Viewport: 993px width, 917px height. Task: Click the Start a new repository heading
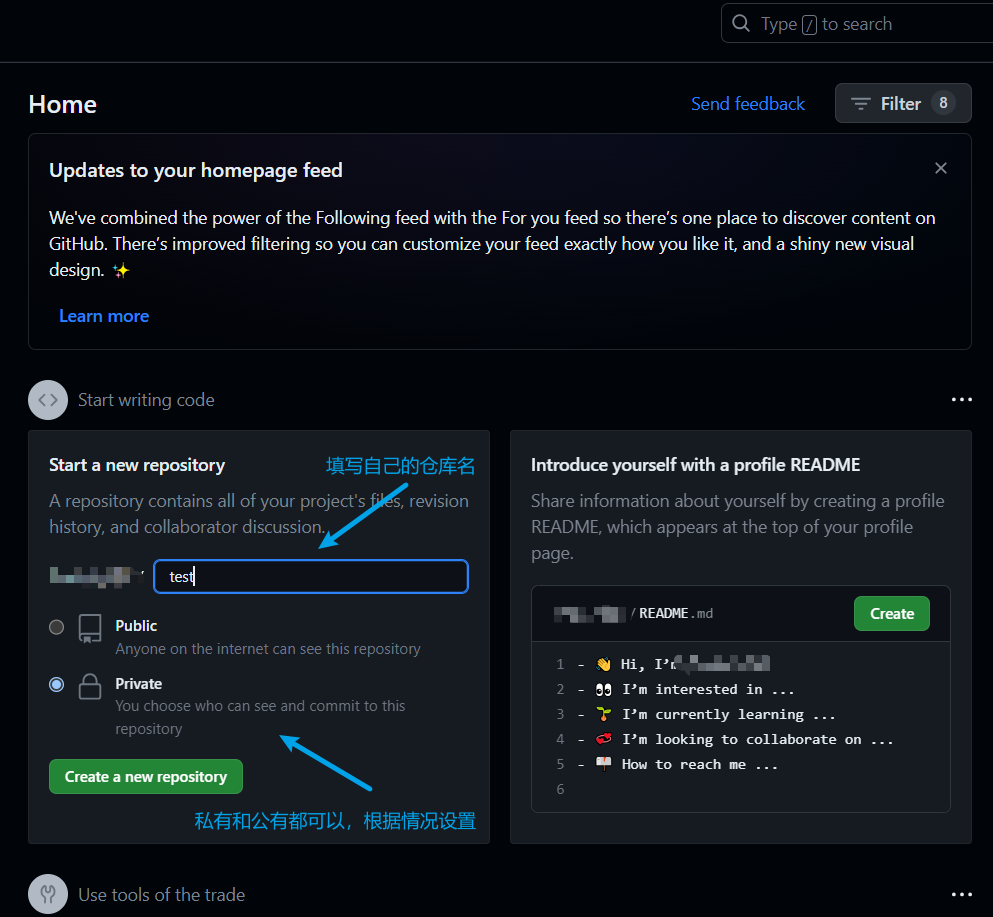(137, 465)
